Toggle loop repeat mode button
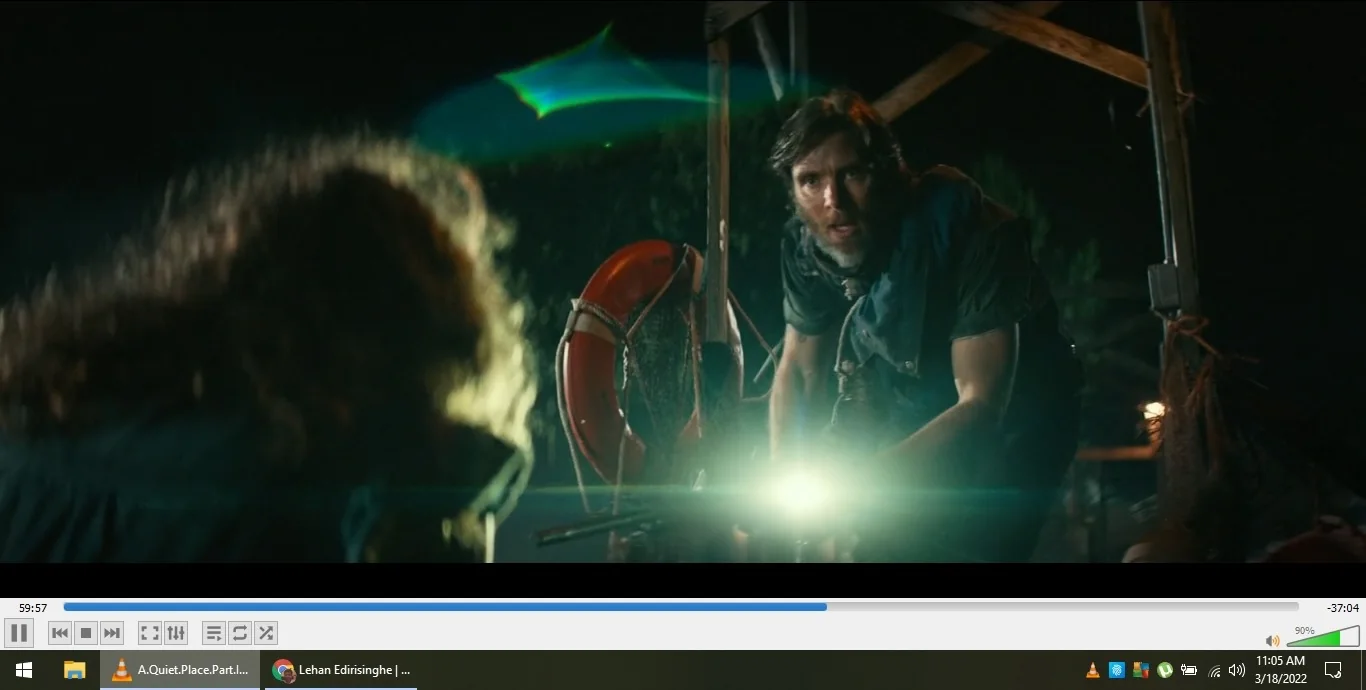 click(240, 633)
